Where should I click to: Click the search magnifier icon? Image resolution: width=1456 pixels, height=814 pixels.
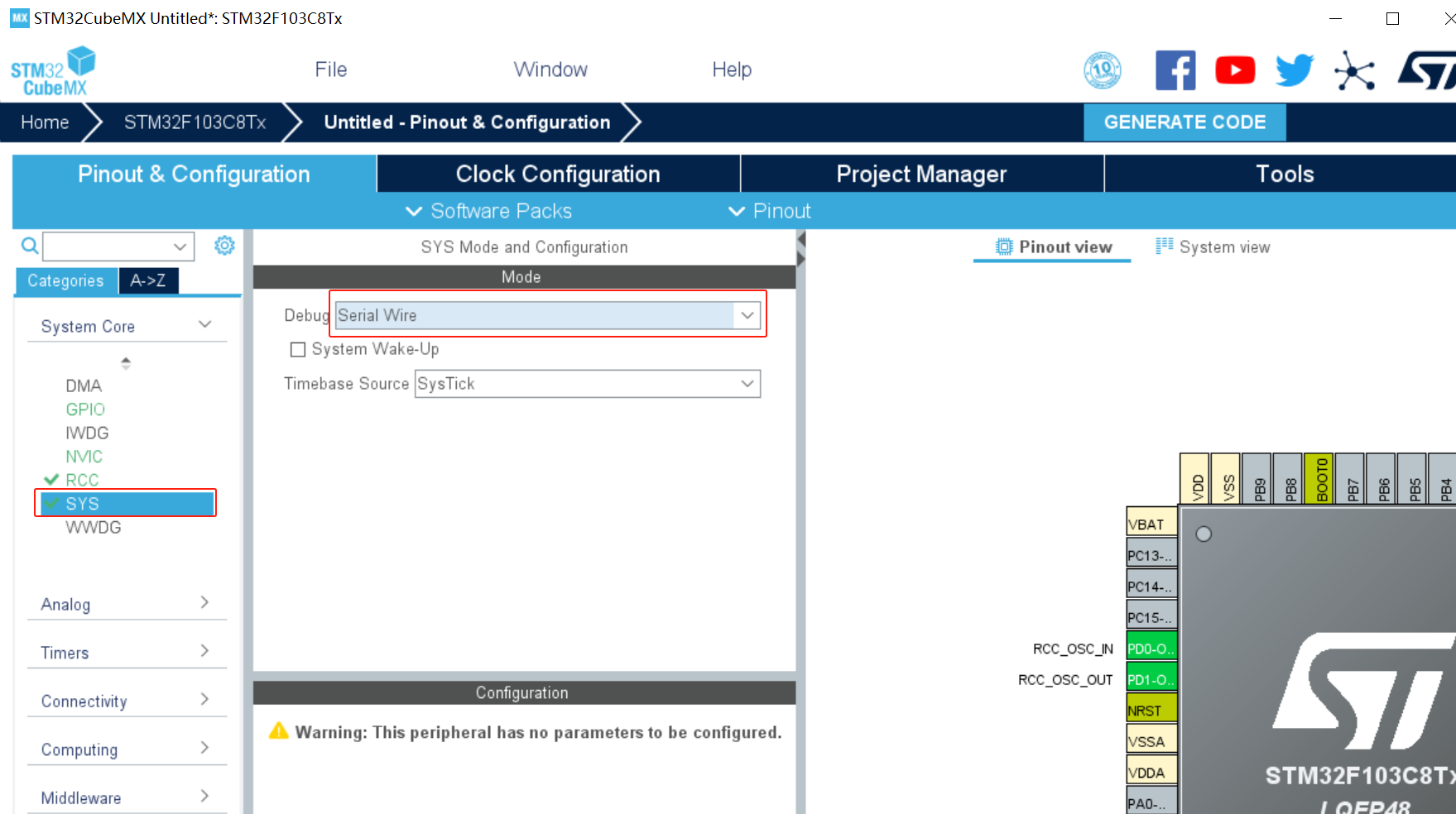click(x=30, y=246)
